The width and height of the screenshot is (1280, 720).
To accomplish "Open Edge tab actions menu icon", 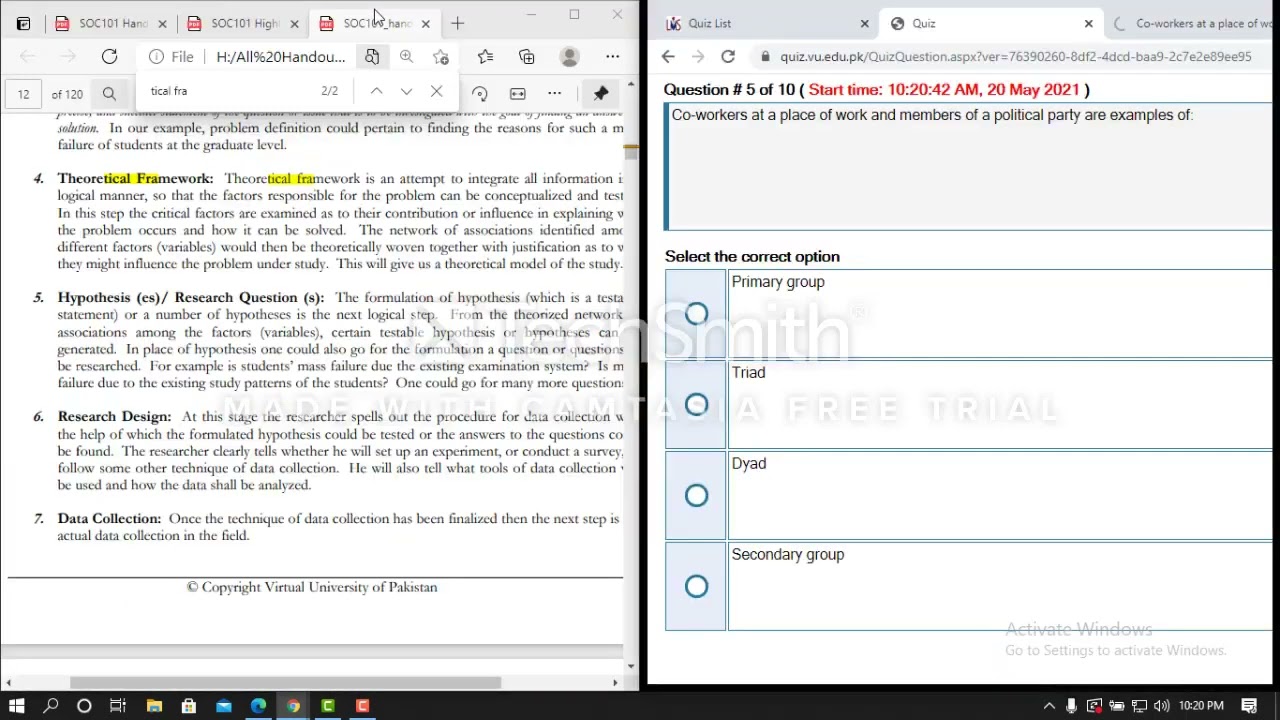I will [x=23, y=23].
